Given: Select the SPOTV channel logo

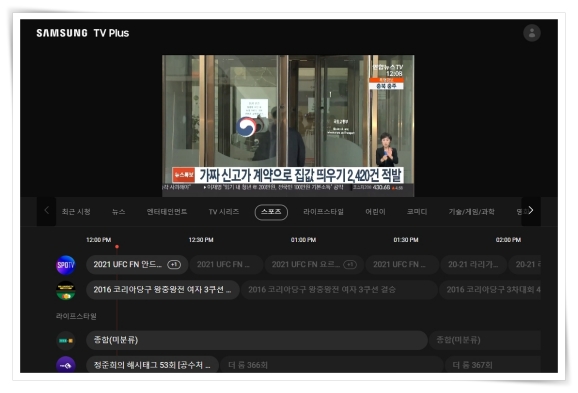Looking at the screenshot, I should [66, 265].
